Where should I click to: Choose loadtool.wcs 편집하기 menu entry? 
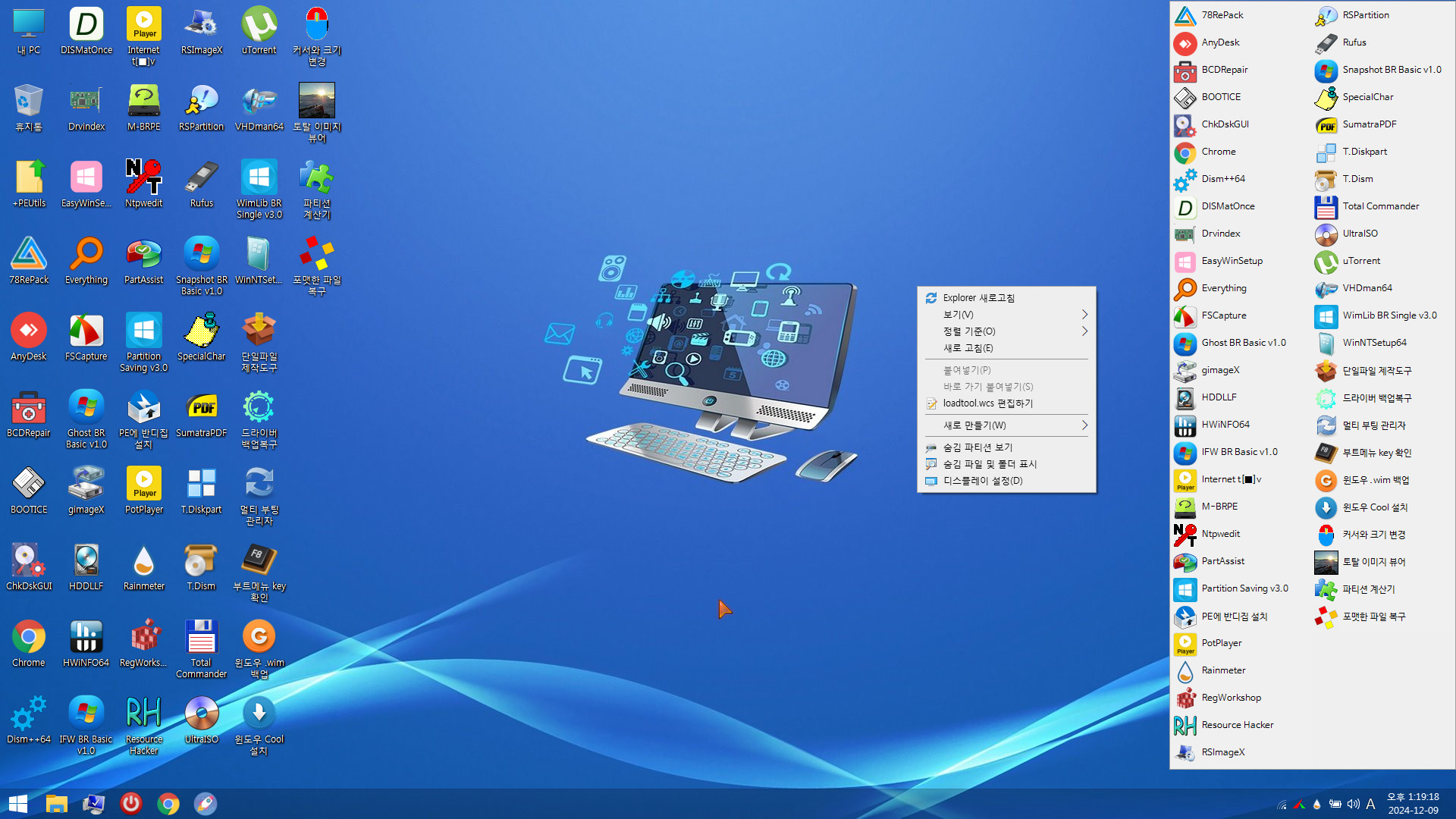pos(1006,403)
